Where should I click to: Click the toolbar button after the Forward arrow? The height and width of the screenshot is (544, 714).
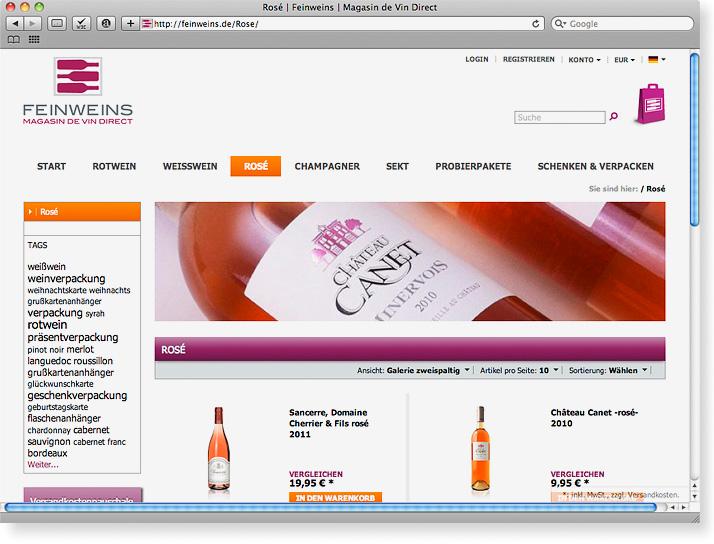(x=57, y=23)
